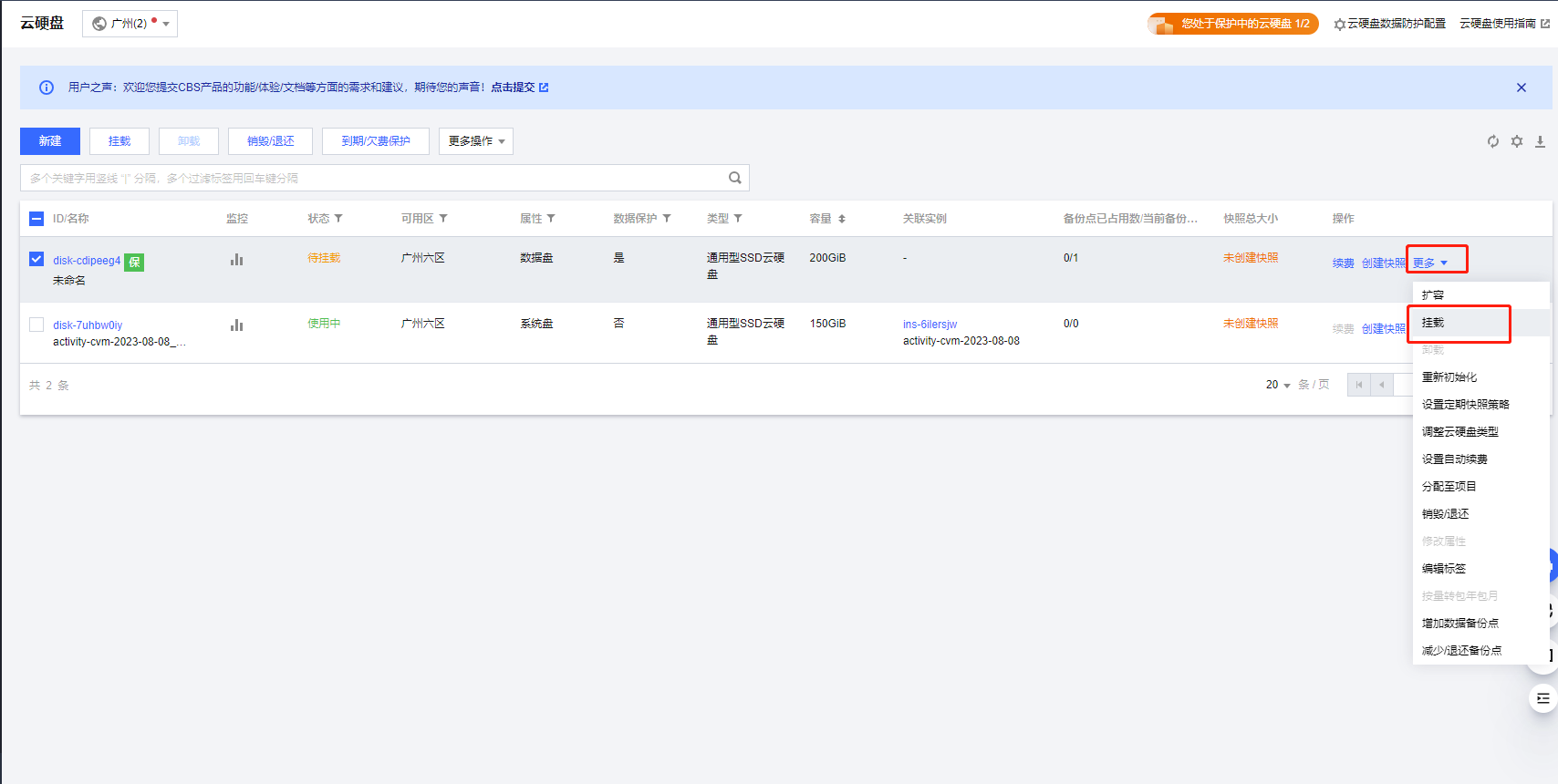The height and width of the screenshot is (784, 1558).
Task: Open monitoring chart for disk-7uhbw0iy
Action: [x=237, y=325]
